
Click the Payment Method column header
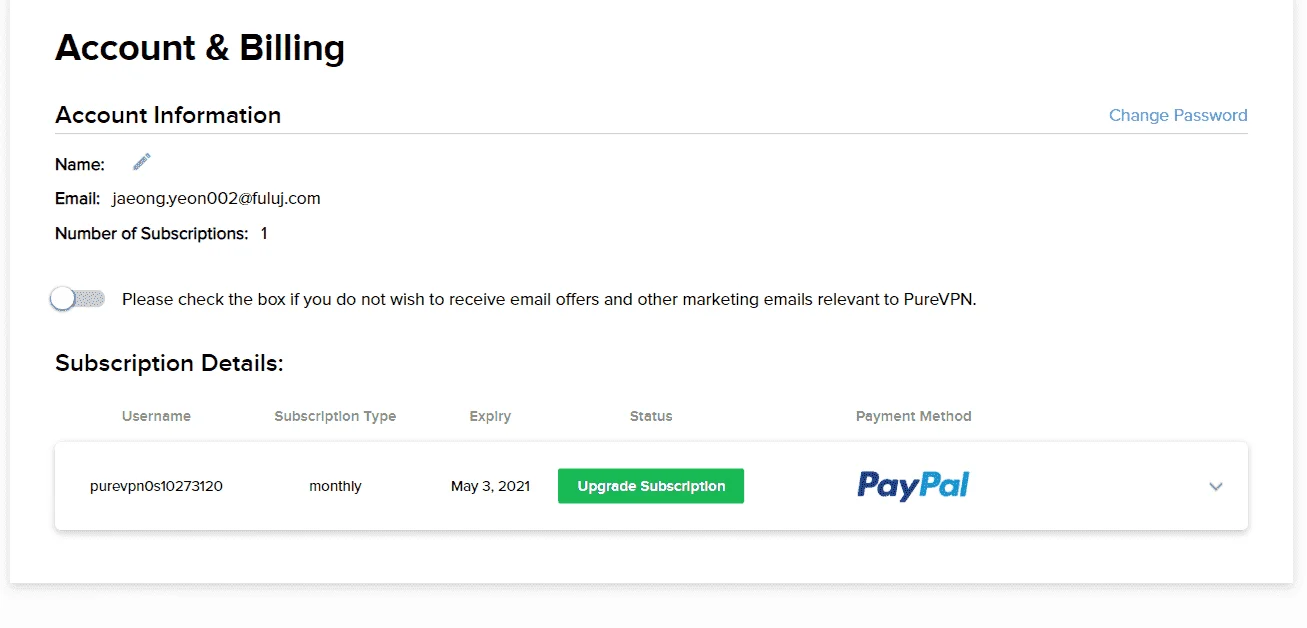click(914, 416)
